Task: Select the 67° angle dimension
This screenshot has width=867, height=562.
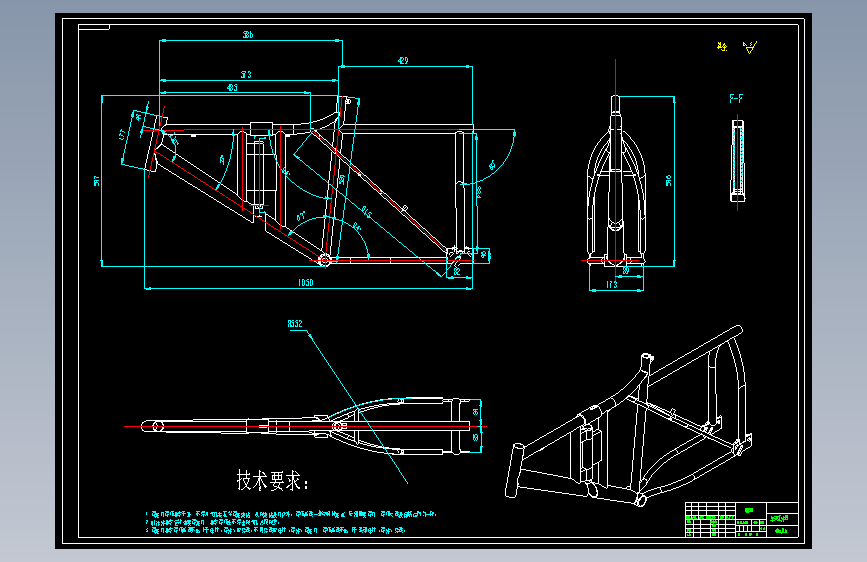Action: coord(301,216)
